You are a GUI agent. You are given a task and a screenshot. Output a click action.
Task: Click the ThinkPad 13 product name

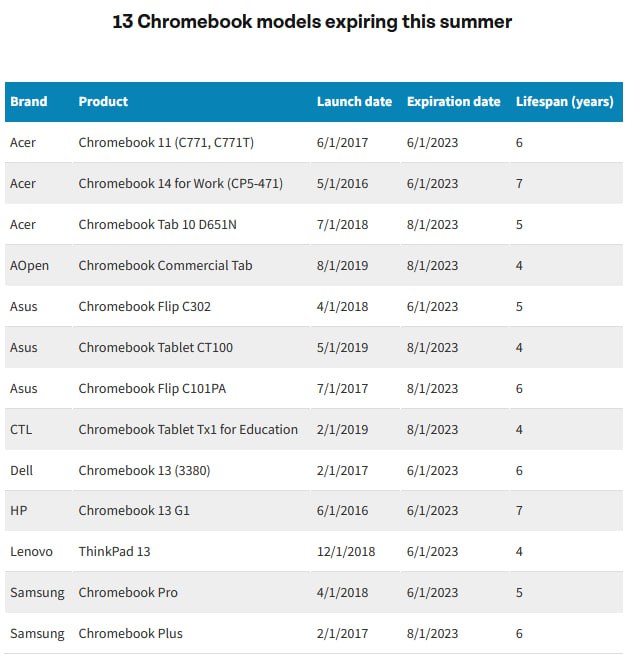pos(114,552)
